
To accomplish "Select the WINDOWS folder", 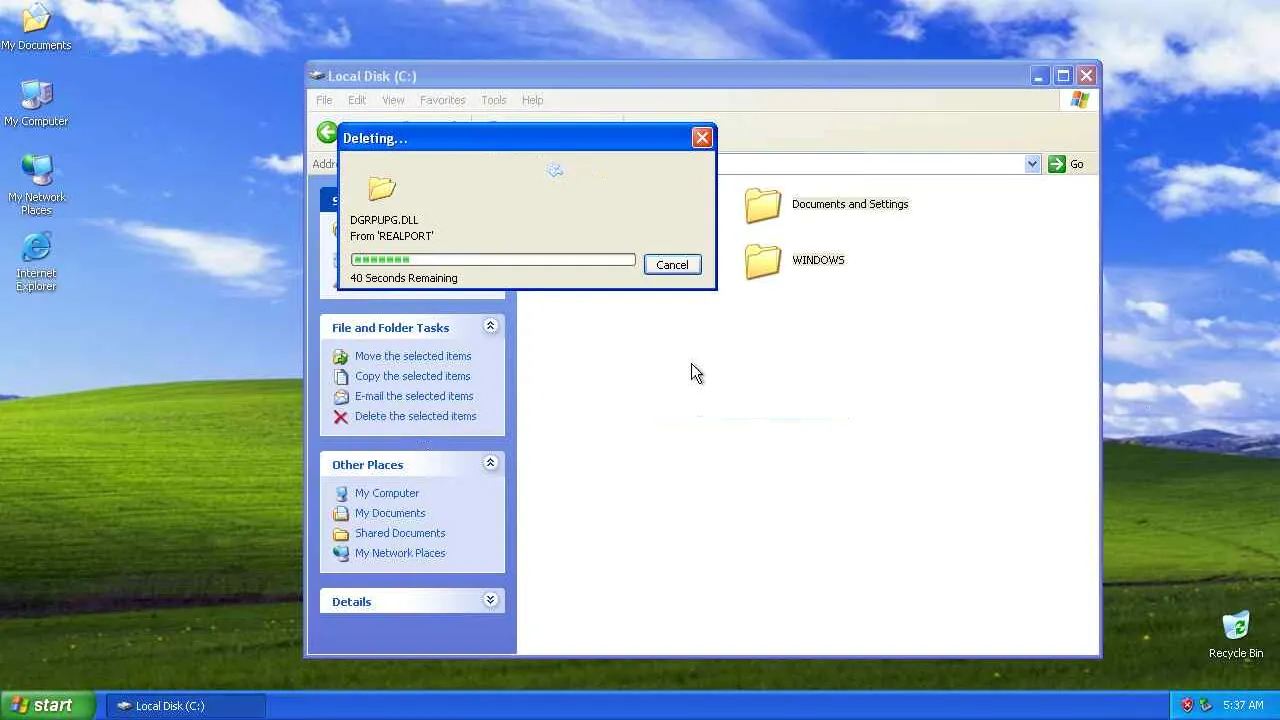I will point(795,261).
